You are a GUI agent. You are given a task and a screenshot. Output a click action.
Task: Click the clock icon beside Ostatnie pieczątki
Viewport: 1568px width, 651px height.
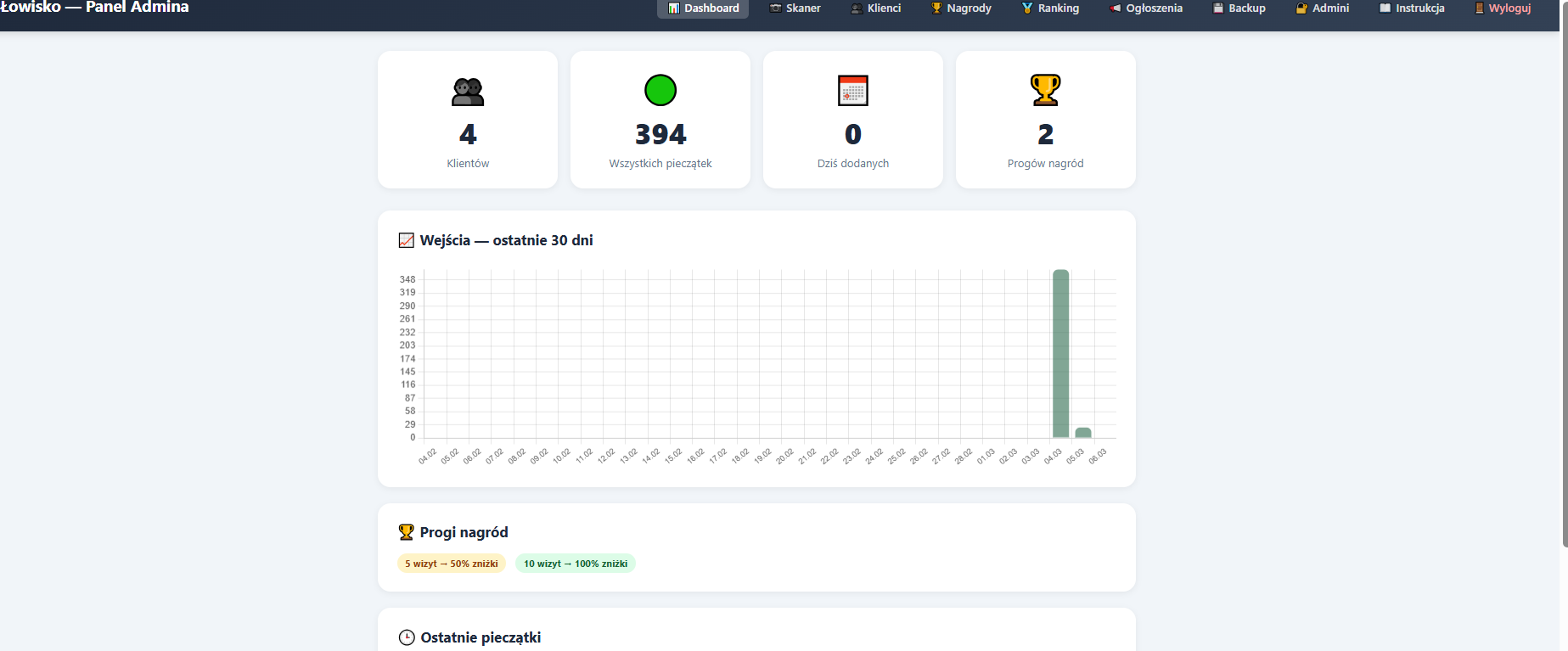pyautogui.click(x=407, y=637)
